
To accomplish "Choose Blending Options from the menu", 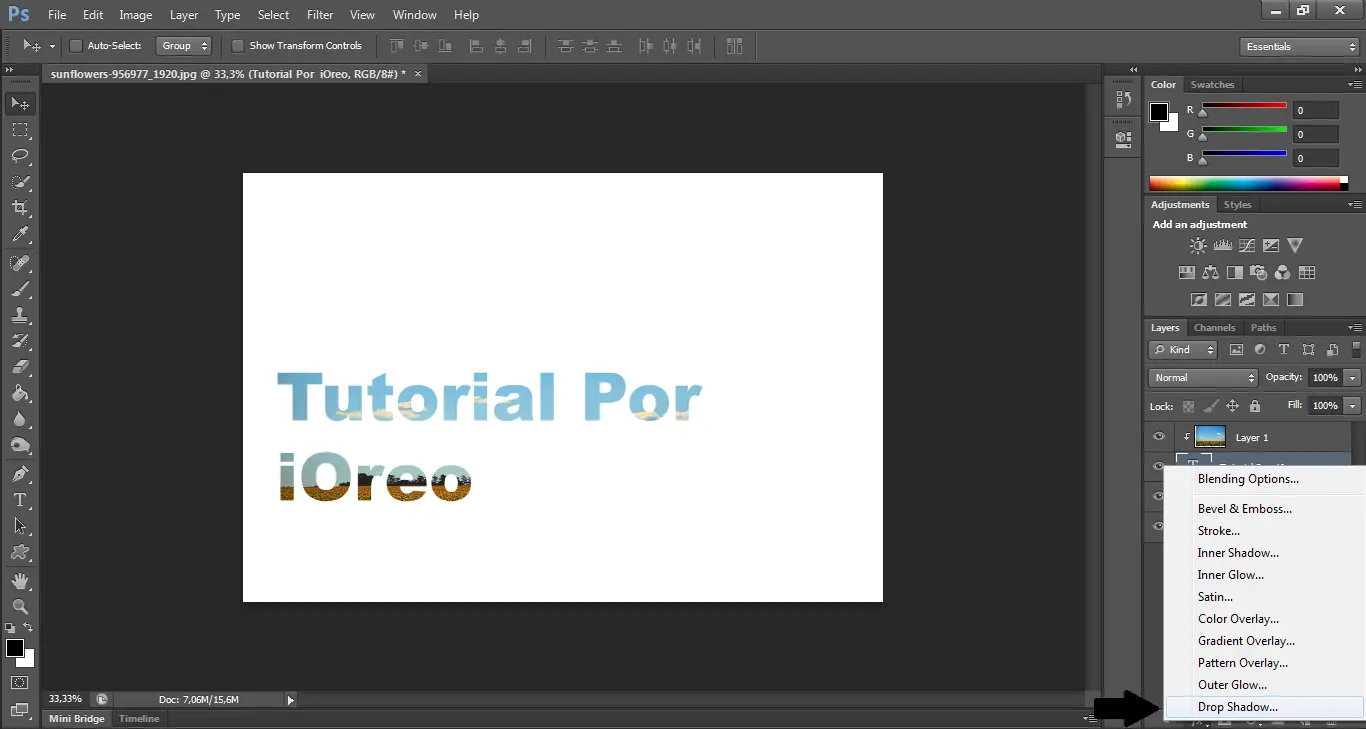I will tap(1265, 479).
